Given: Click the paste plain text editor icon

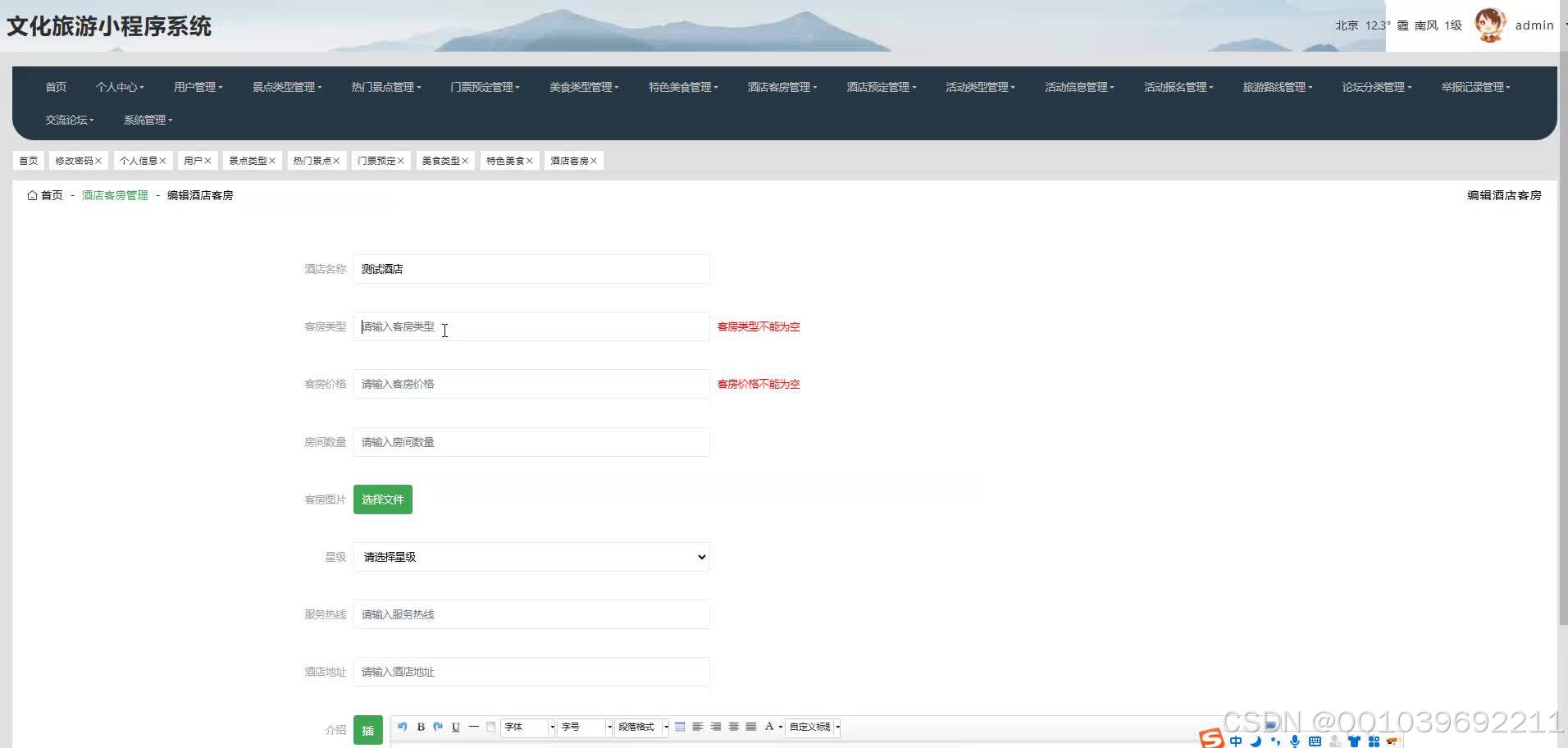Looking at the screenshot, I should (490, 727).
